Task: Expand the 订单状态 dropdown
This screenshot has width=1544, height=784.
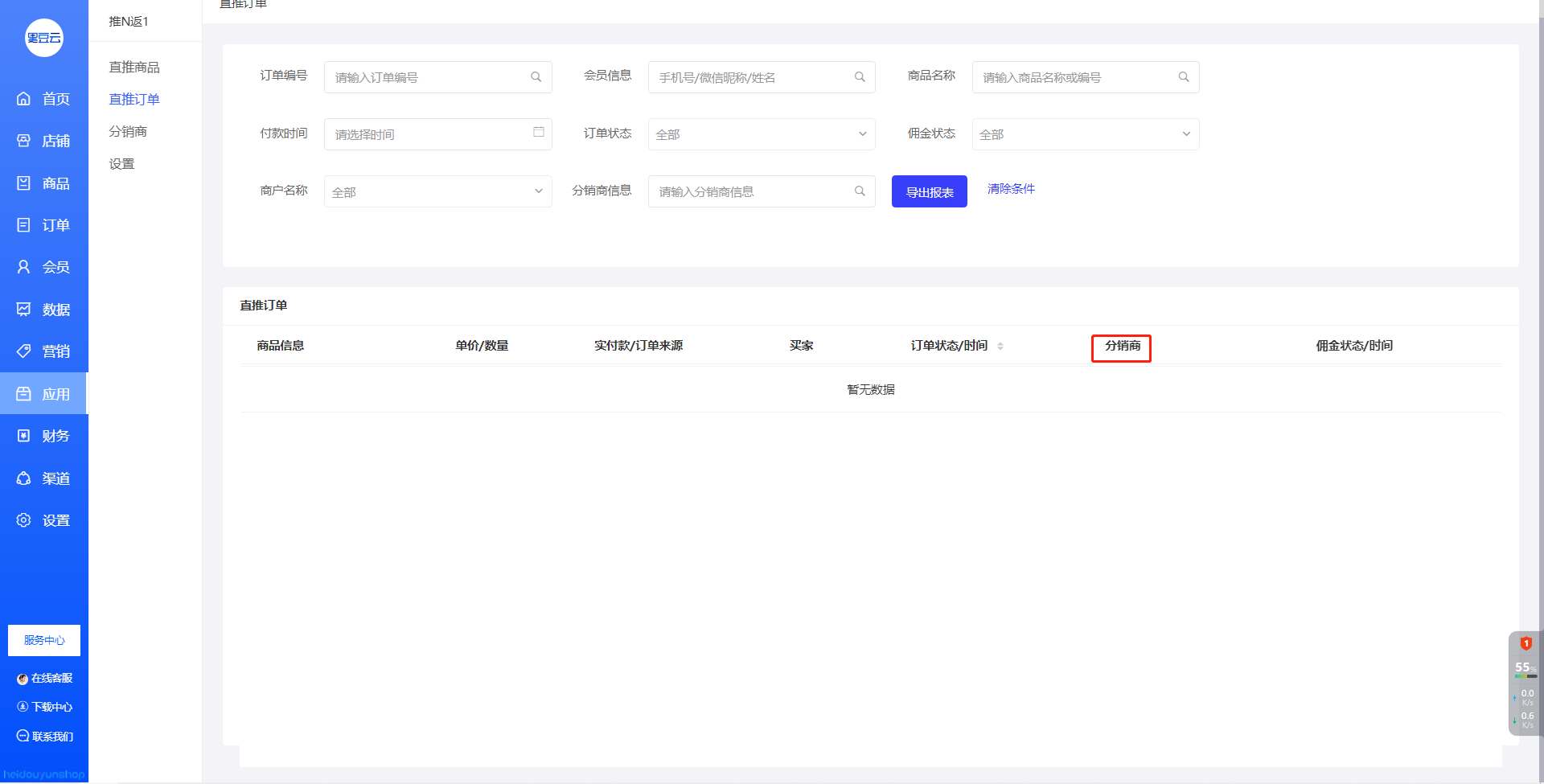Action: click(761, 134)
